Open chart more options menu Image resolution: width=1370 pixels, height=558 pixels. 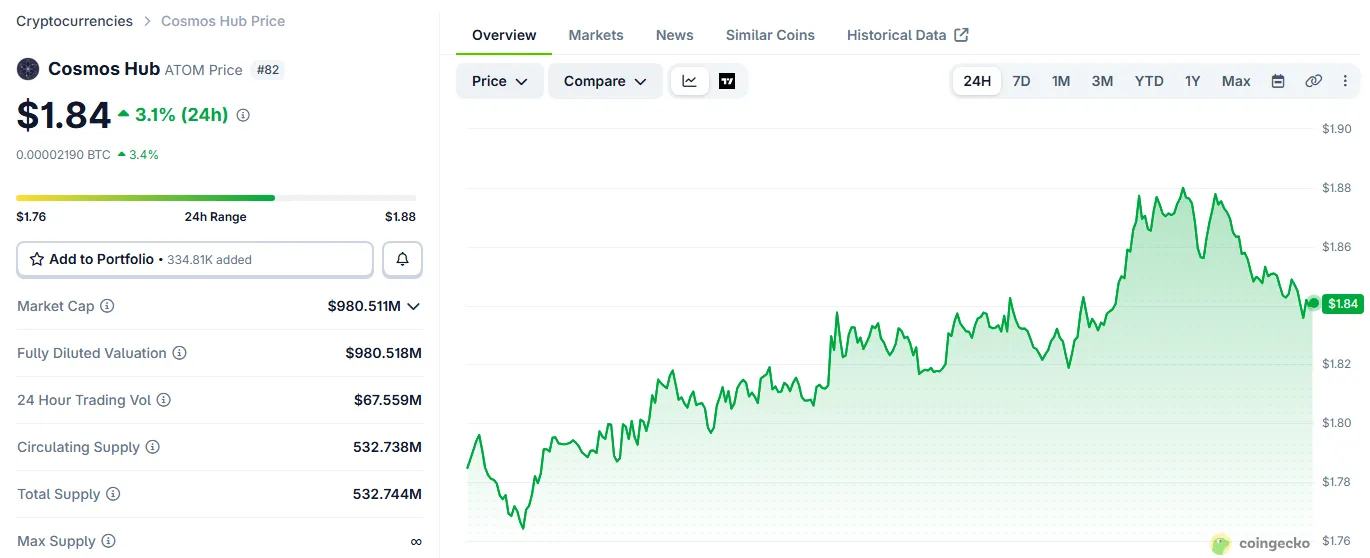coord(1345,81)
